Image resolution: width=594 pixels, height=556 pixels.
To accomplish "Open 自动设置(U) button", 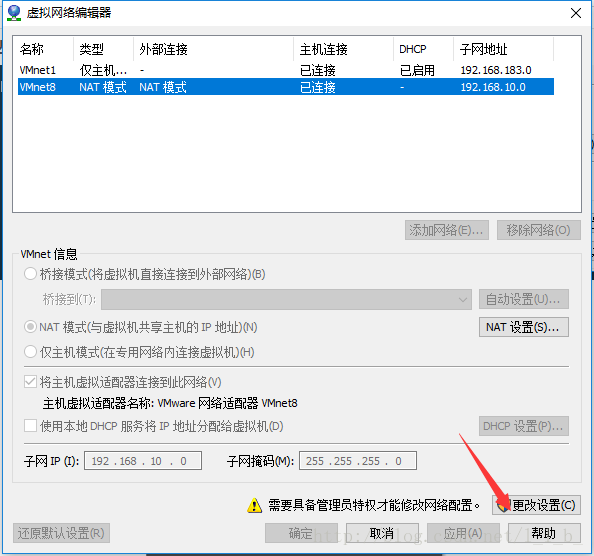I will click(x=524, y=300).
